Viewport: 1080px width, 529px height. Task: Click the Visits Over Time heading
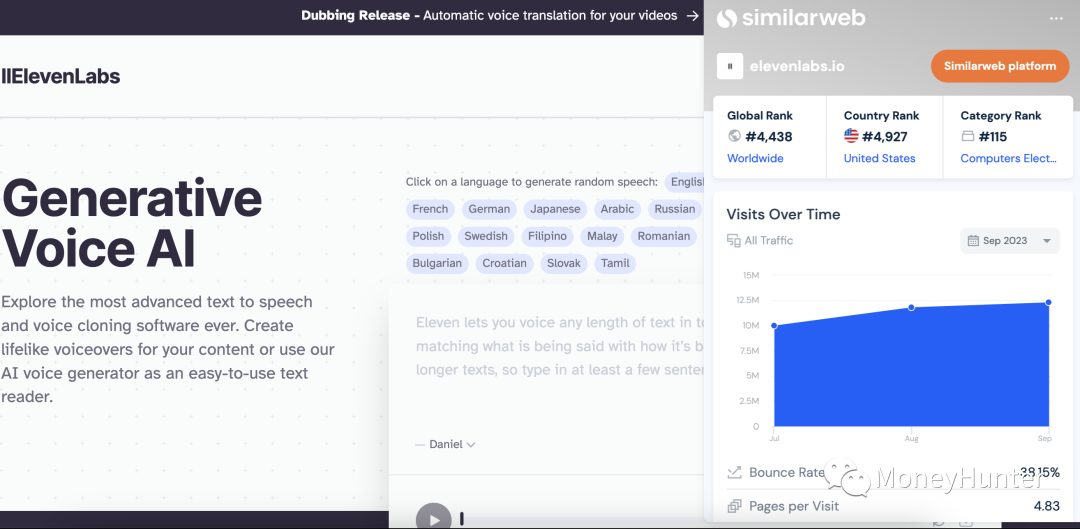point(784,214)
